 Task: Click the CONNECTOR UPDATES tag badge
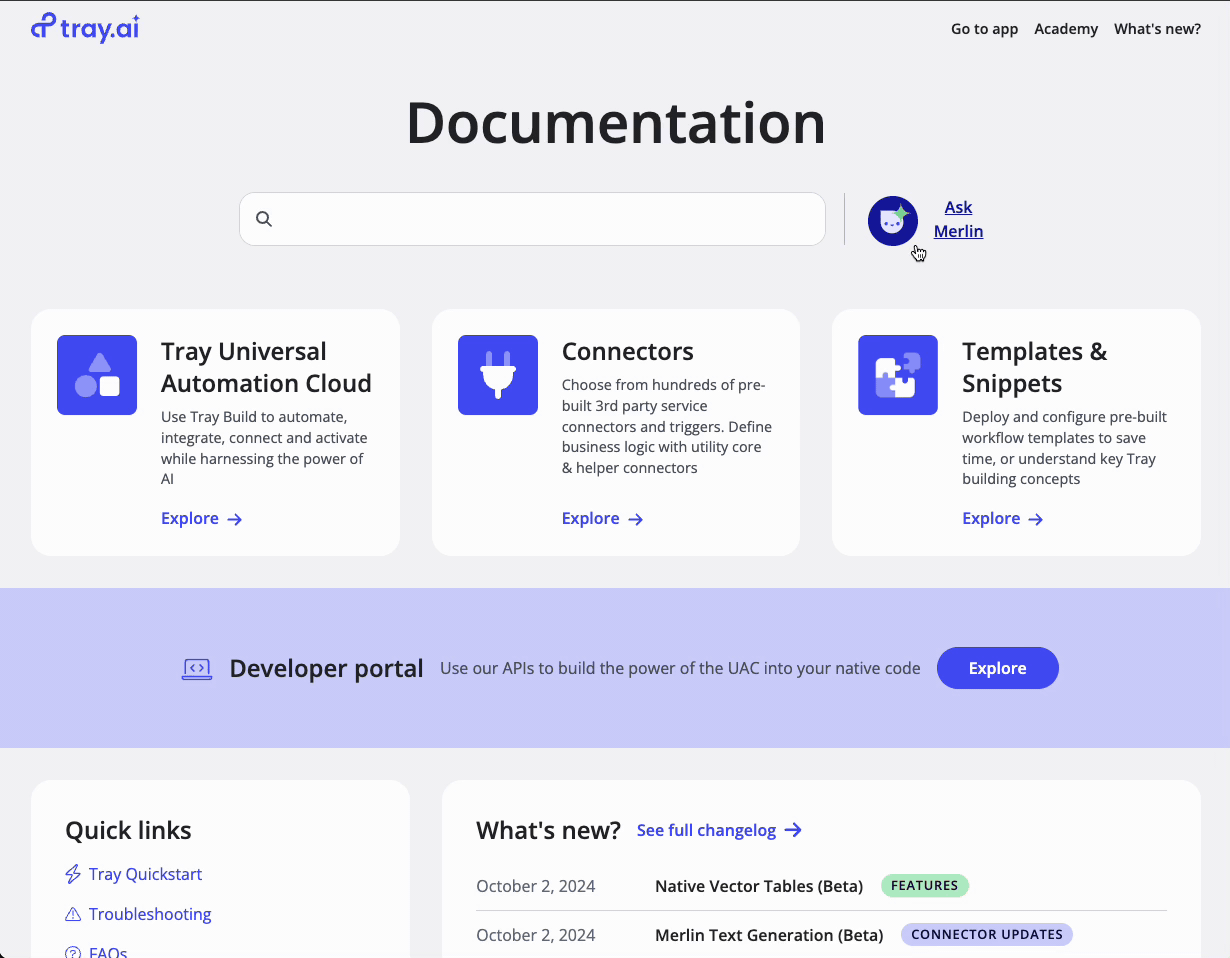pyautogui.click(x=987, y=935)
